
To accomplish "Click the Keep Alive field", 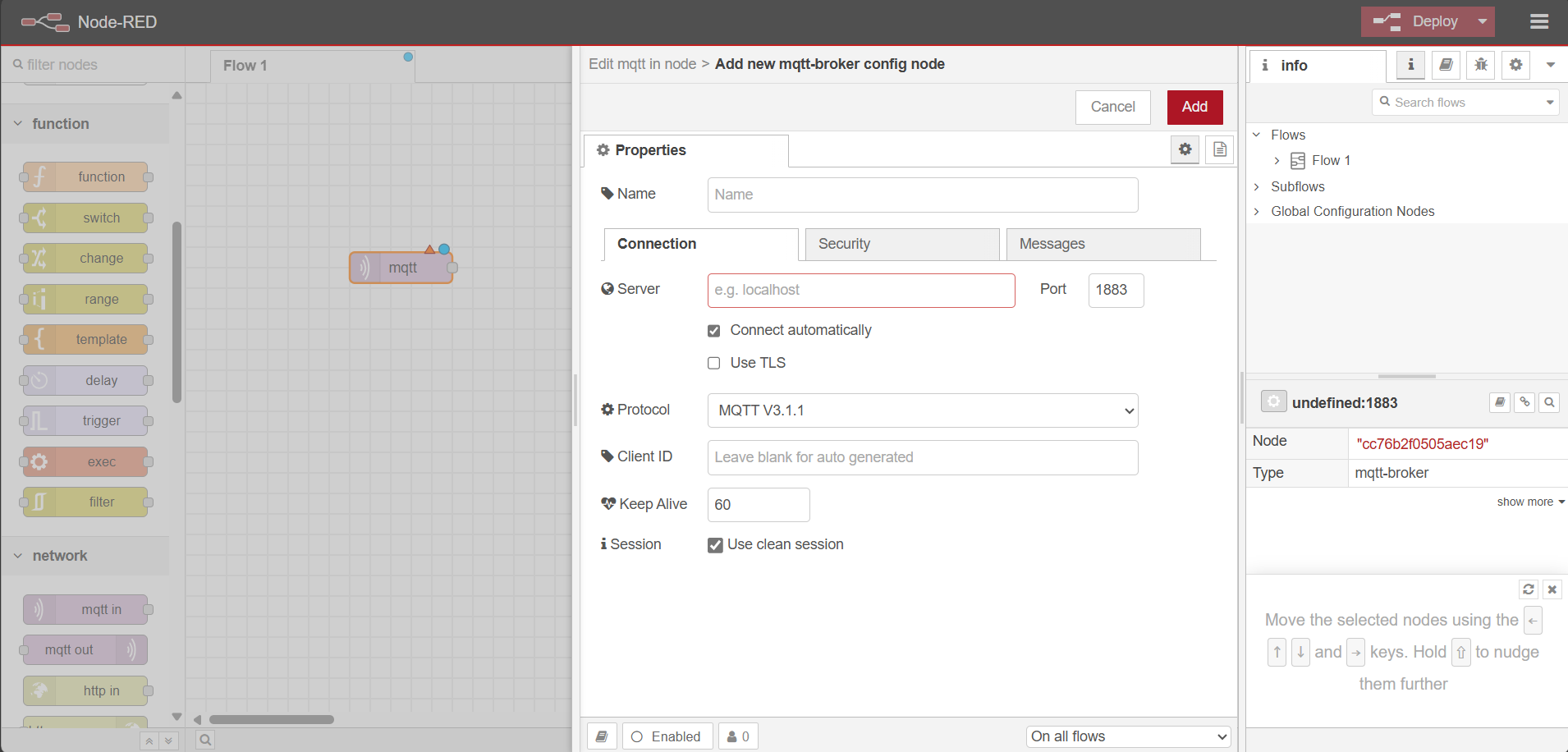I will point(759,505).
